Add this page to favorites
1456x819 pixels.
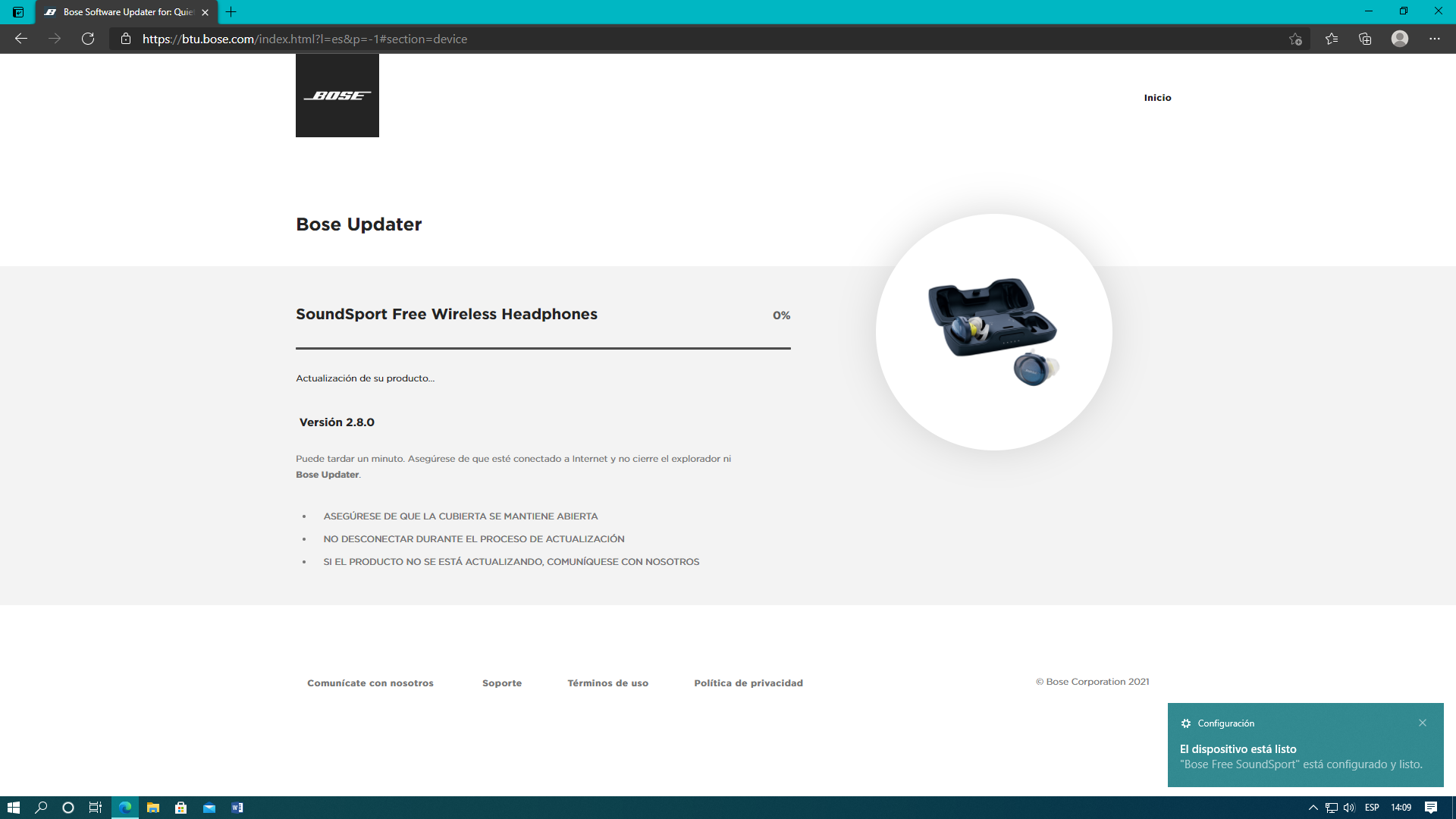coord(1295,39)
